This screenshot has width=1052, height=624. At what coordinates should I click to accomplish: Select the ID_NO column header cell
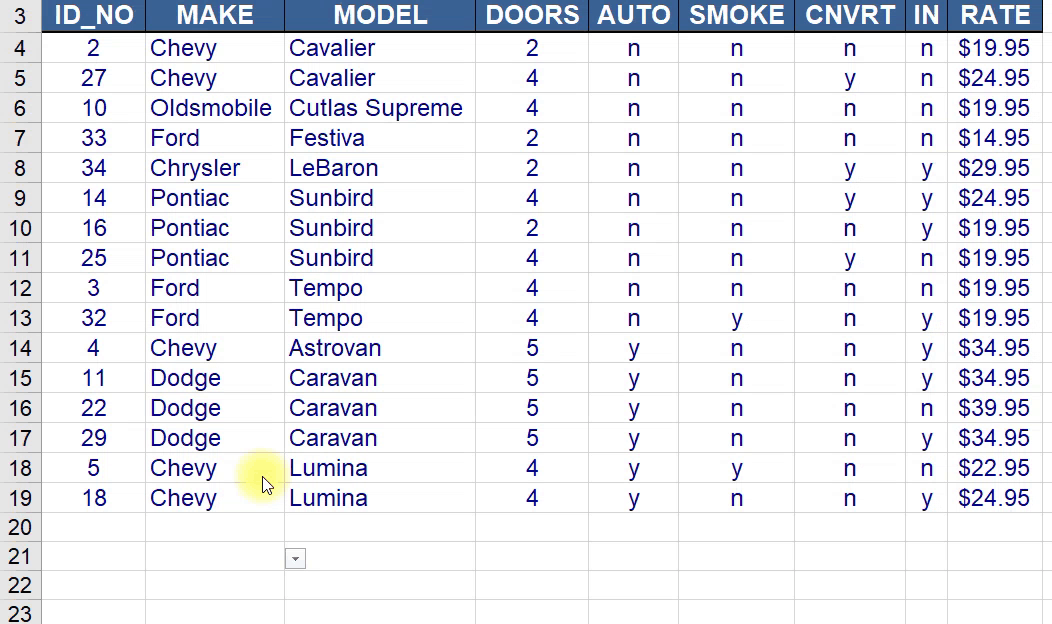pos(94,15)
